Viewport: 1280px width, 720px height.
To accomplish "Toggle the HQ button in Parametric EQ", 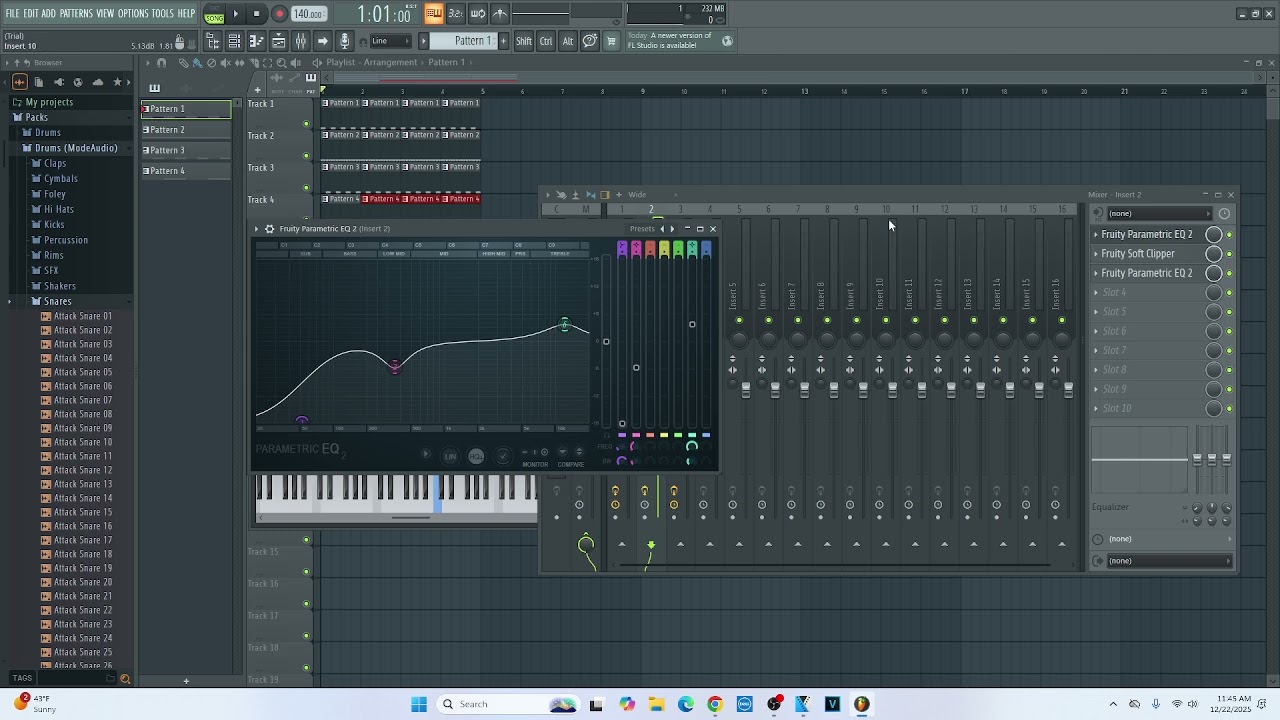I will [476, 456].
